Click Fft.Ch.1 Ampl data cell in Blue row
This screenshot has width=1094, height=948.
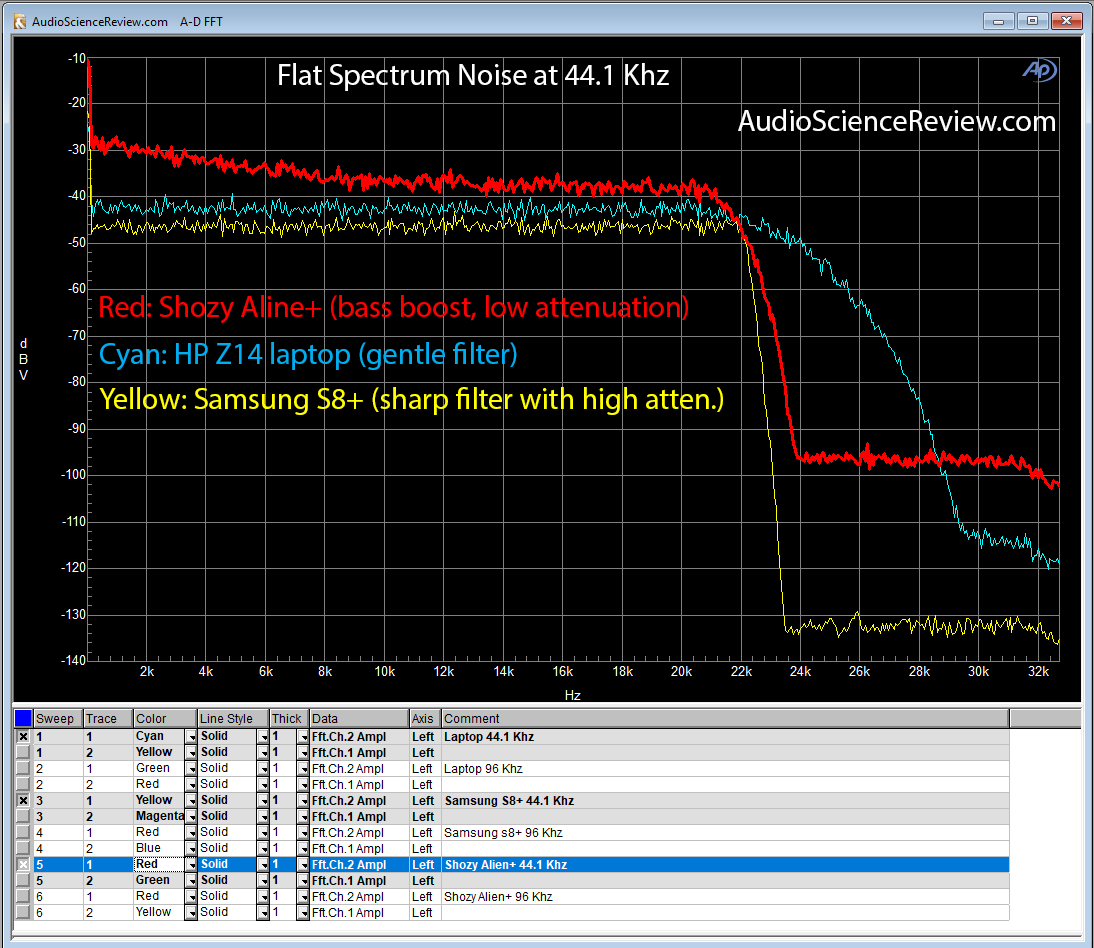(359, 849)
